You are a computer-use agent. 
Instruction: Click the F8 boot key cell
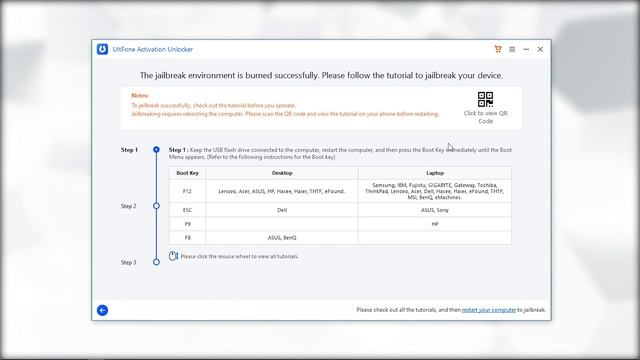click(187, 238)
